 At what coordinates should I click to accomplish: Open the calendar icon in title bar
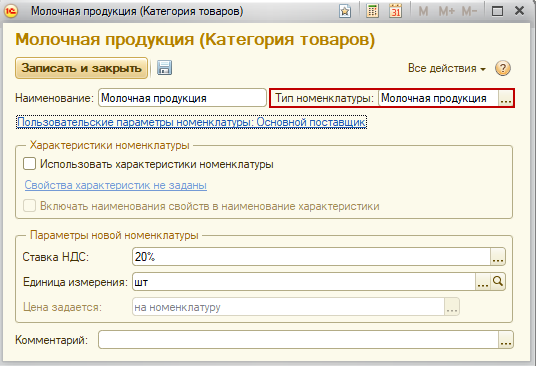click(396, 11)
